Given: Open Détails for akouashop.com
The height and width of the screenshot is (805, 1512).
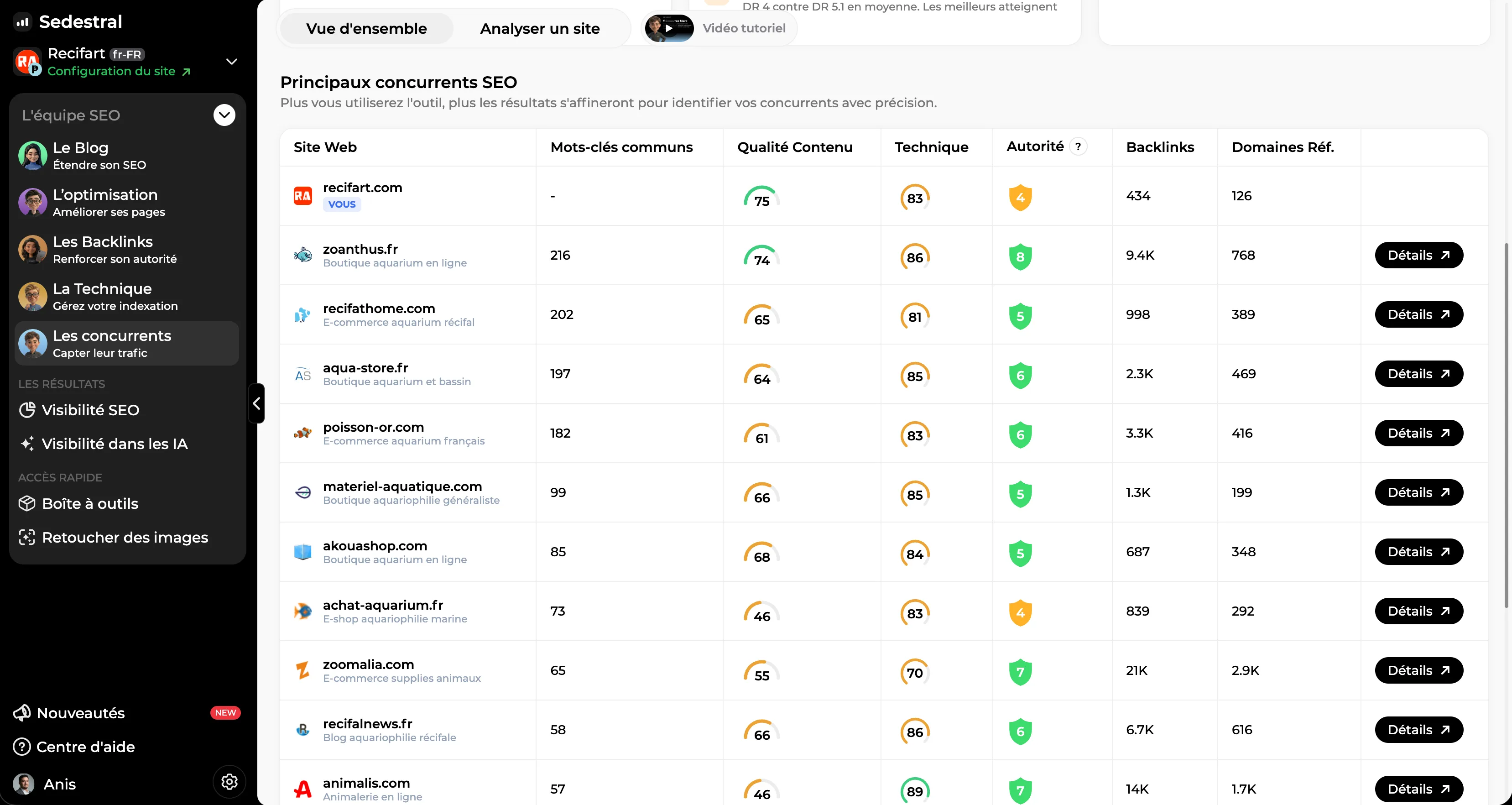Looking at the screenshot, I should pyautogui.click(x=1418, y=552).
